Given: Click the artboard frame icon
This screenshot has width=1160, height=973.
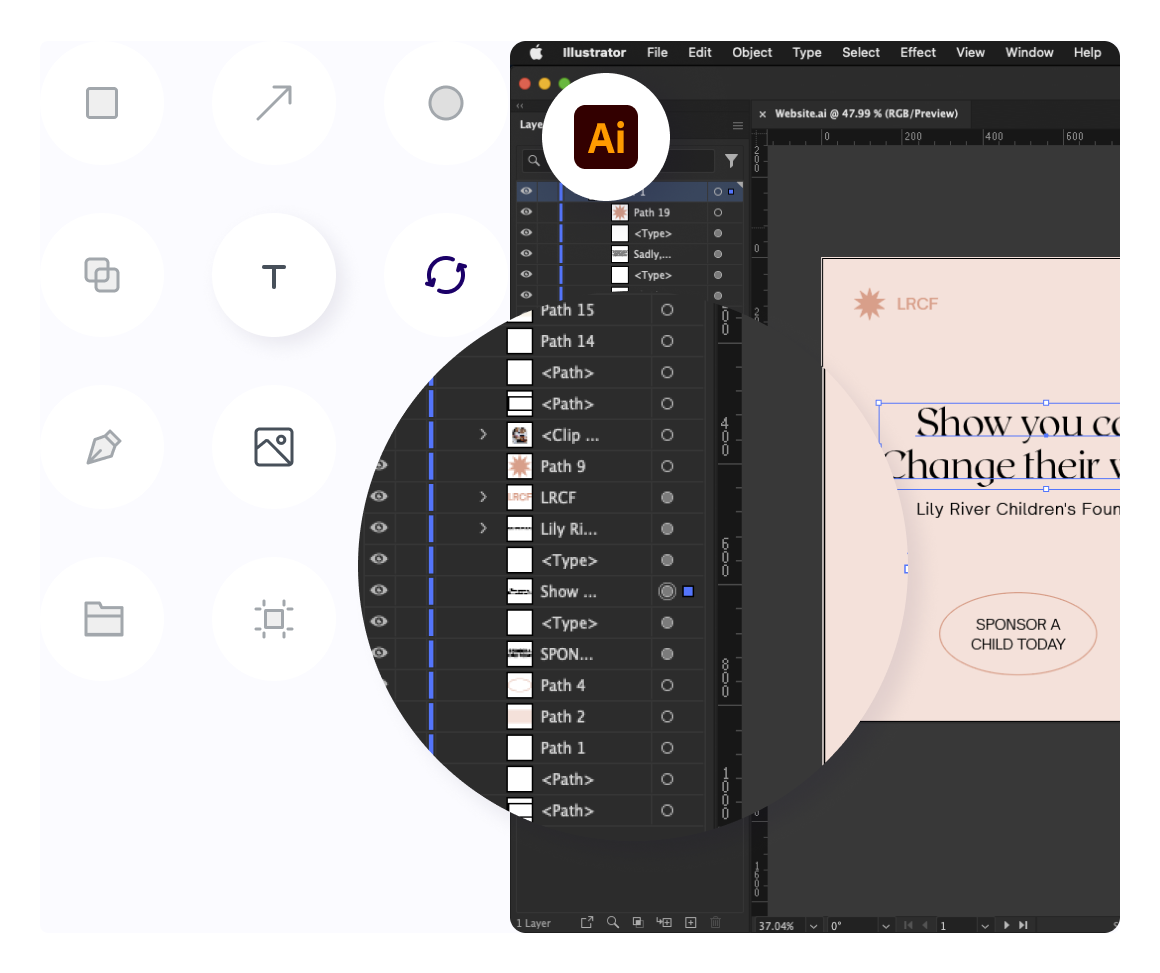Looking at the screenshot, I should pyautogui.click(x=273, y=619).
